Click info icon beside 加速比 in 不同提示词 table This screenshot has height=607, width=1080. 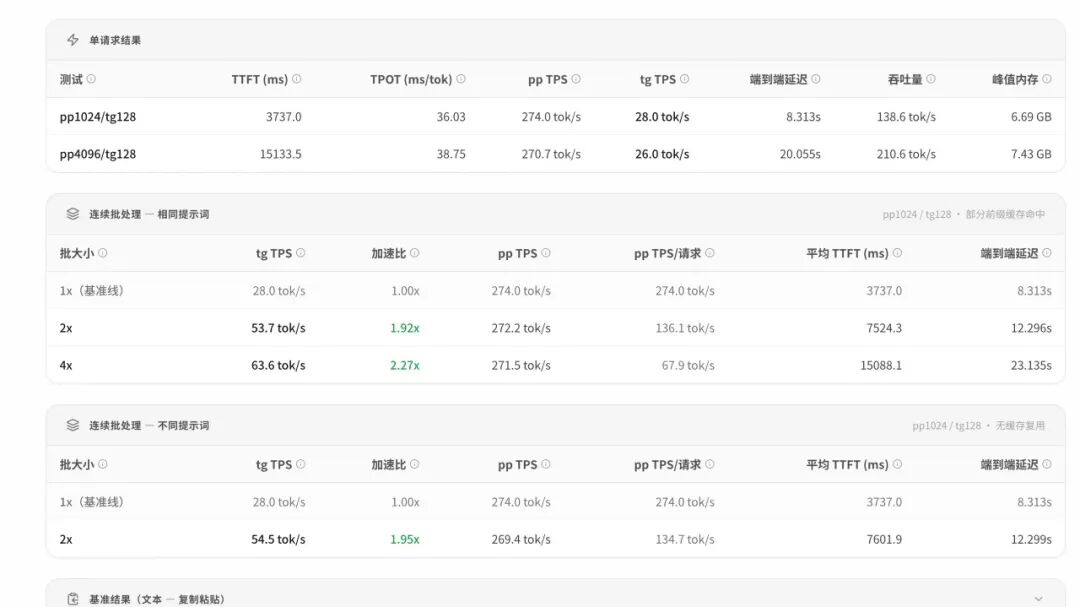point(415,464)
